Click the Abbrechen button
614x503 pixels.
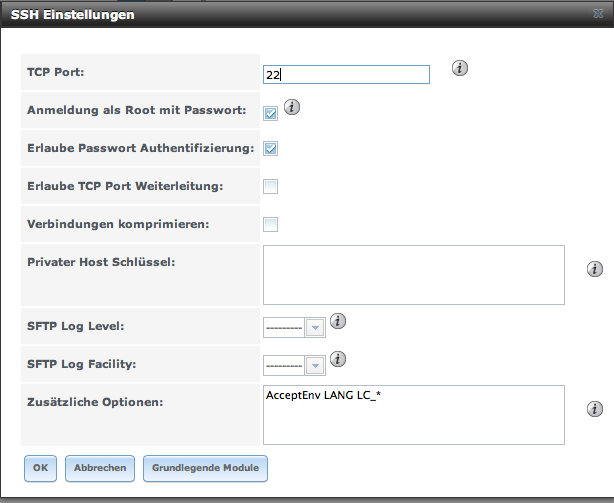(x=100, y=467)
